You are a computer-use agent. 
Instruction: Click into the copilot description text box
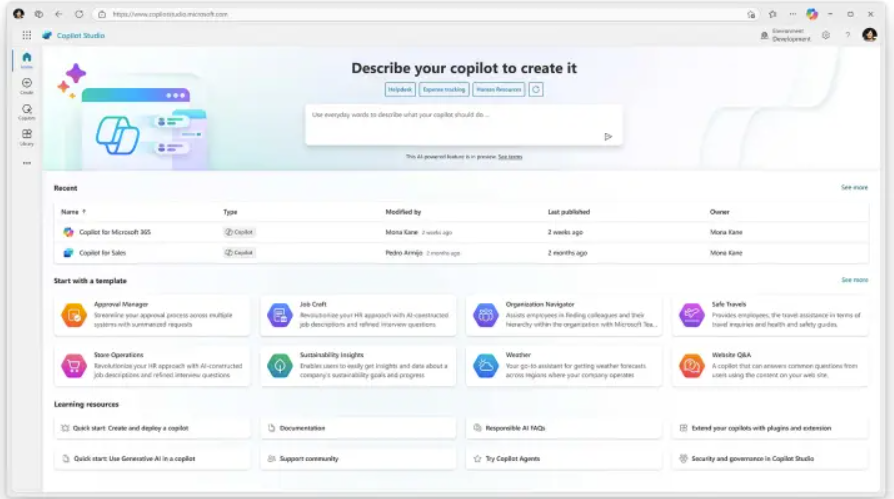click(x=464, y=124)
